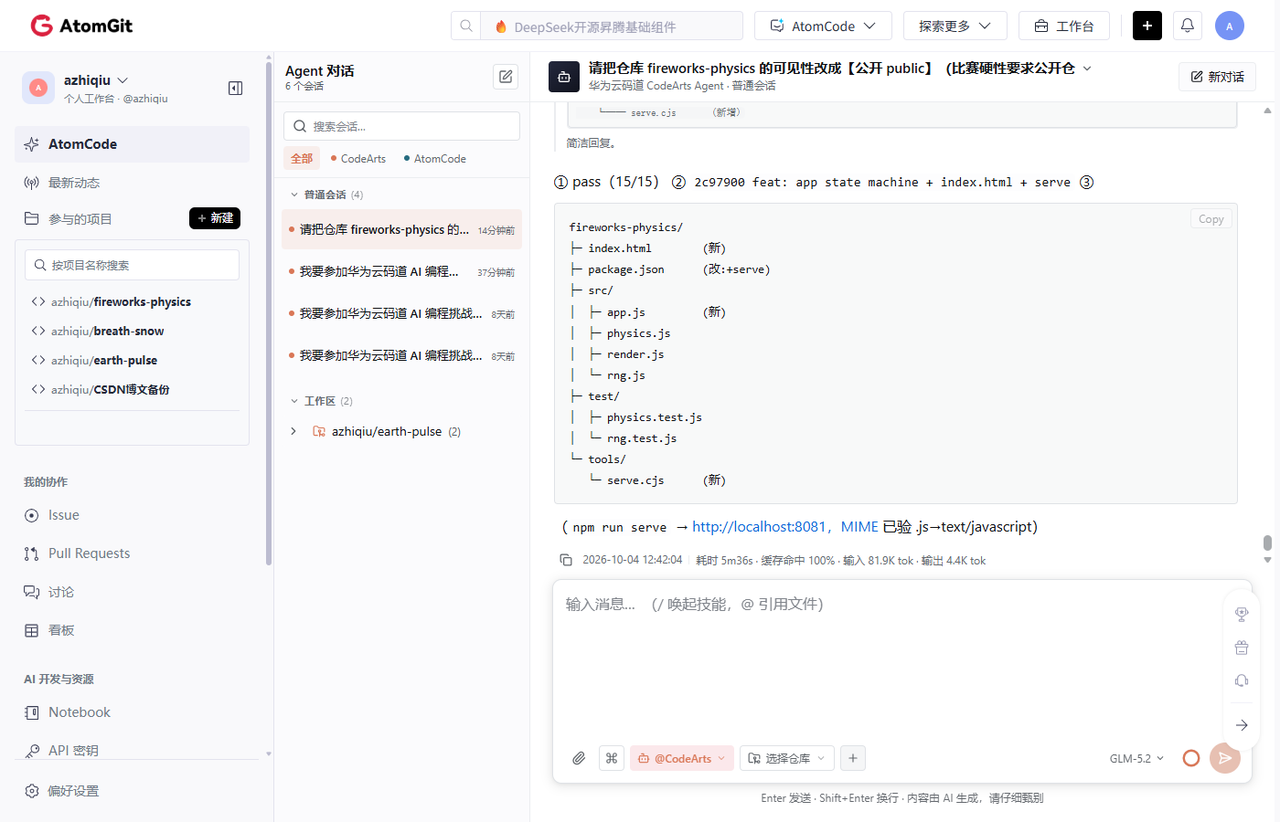The height and width of the screenshot is (822, 1280).
Task: Open the 选择仓库 dropdown
Action: (x=787, y=758)
